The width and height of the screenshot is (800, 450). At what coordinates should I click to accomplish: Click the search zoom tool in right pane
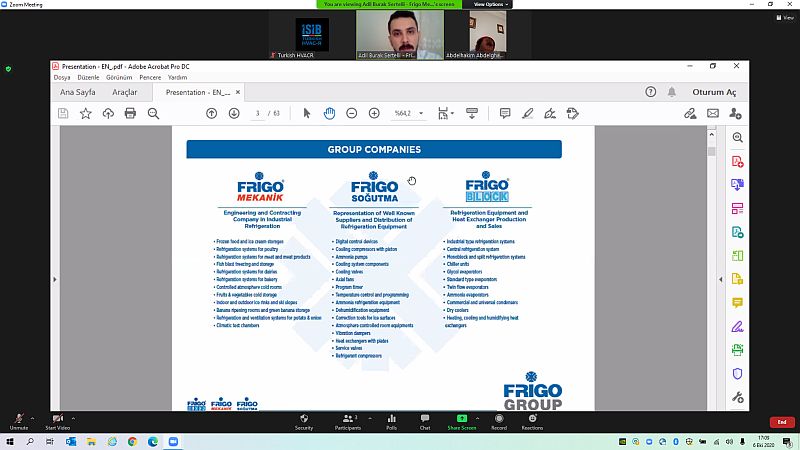click(x=737, y=137)
